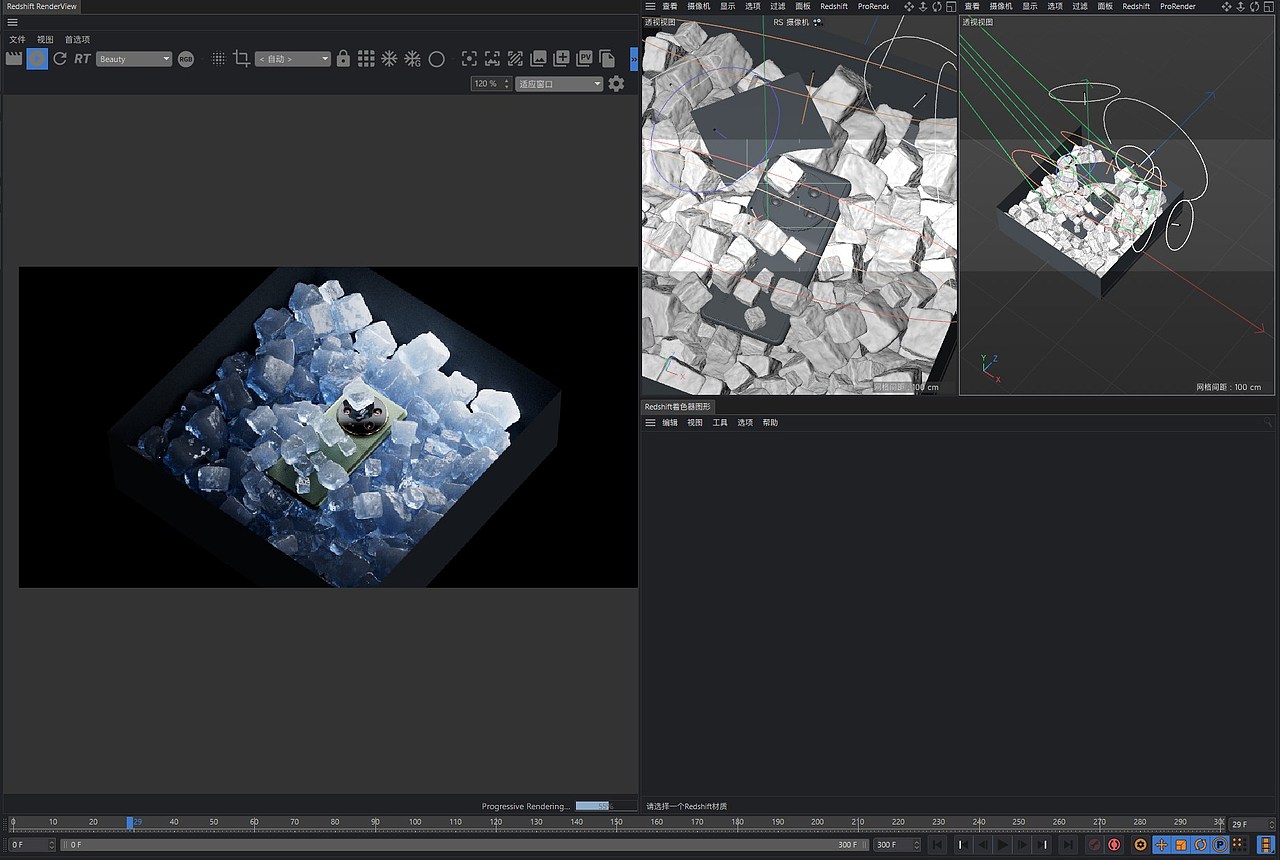Click the left viewport maximize toggle icon
Image resolution: width=1280 pixels, height=860 pixels.
pos(951,6)
